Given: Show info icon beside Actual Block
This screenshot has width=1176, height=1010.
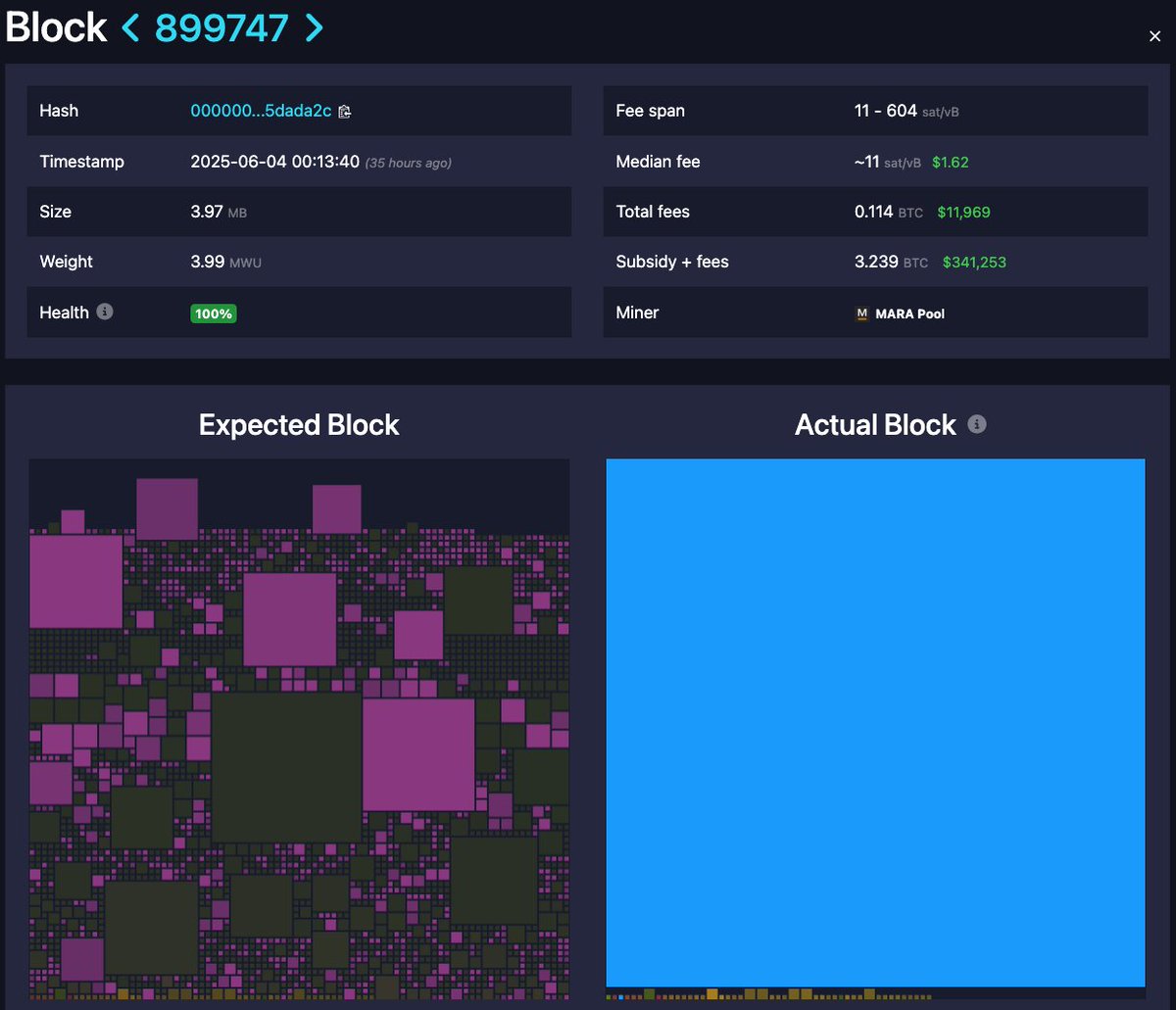Looking at the screenshot, I should (977, 424).
